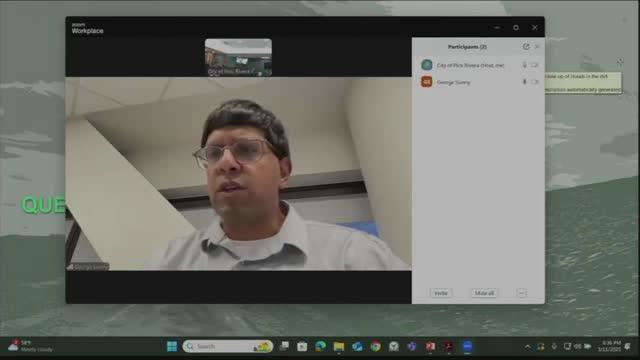Viewport: 640px width, 360px height.
Task: Open File Explorer from the taskbar
Action: [x=339, y=347]
